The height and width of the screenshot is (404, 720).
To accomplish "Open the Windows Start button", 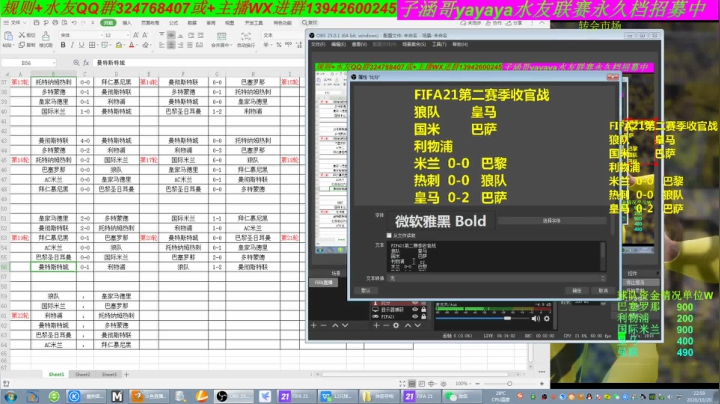I will coord(10,396).
